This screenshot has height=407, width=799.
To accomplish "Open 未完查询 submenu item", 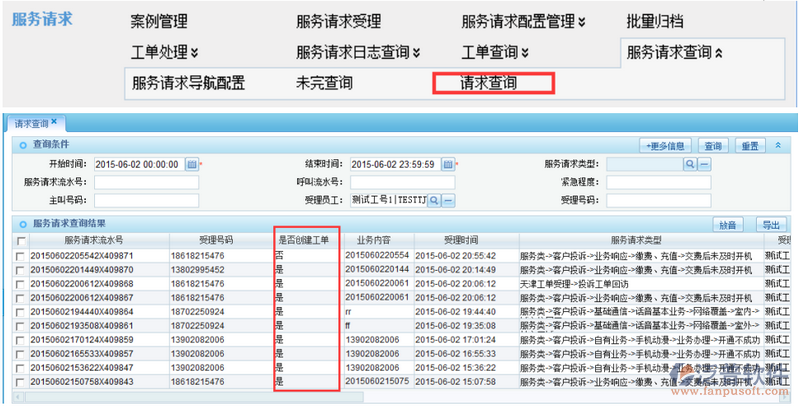I will tap(324, 83).
